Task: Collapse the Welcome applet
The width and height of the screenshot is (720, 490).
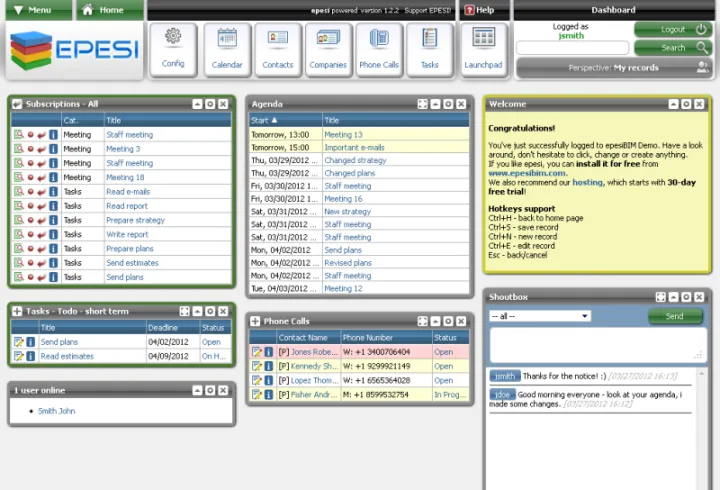Action: coord(673,104)
